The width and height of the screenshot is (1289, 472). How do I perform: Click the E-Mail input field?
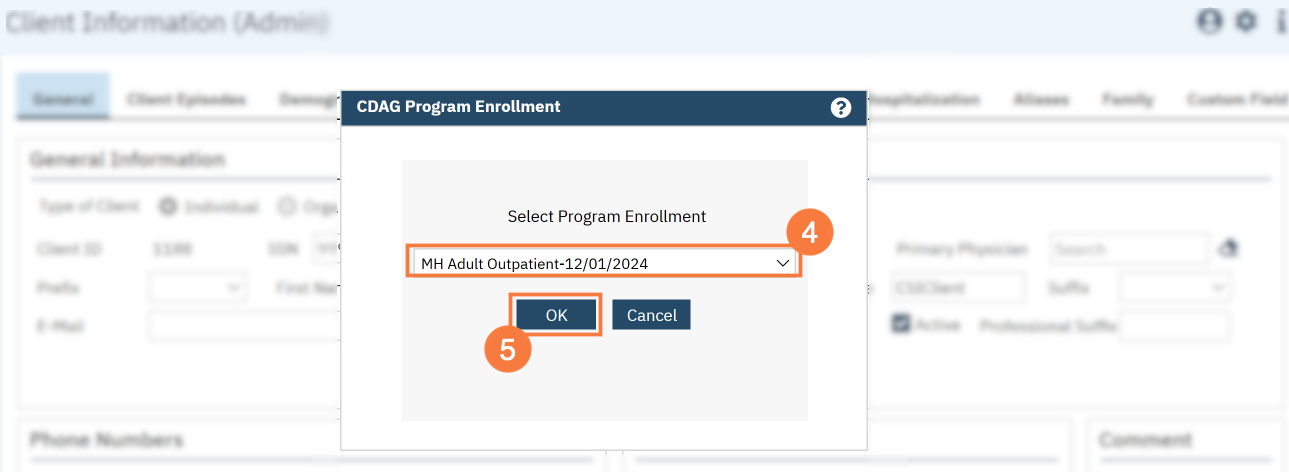pyautogui.click(x=245, y=326)
